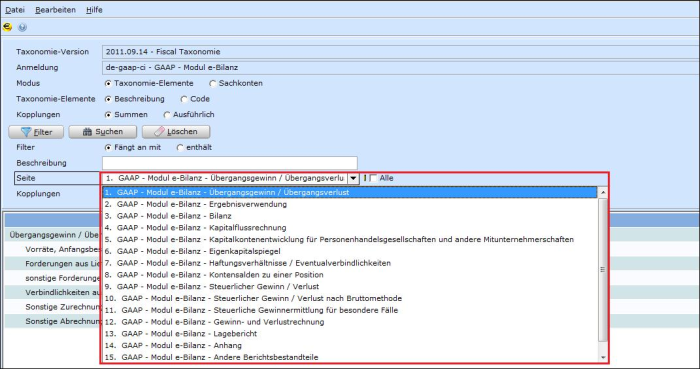Choose option 1 Übergangsgewinn / Übergangsverlust
The height and width of the screenshot is (369, 700).
click(350, 192)
